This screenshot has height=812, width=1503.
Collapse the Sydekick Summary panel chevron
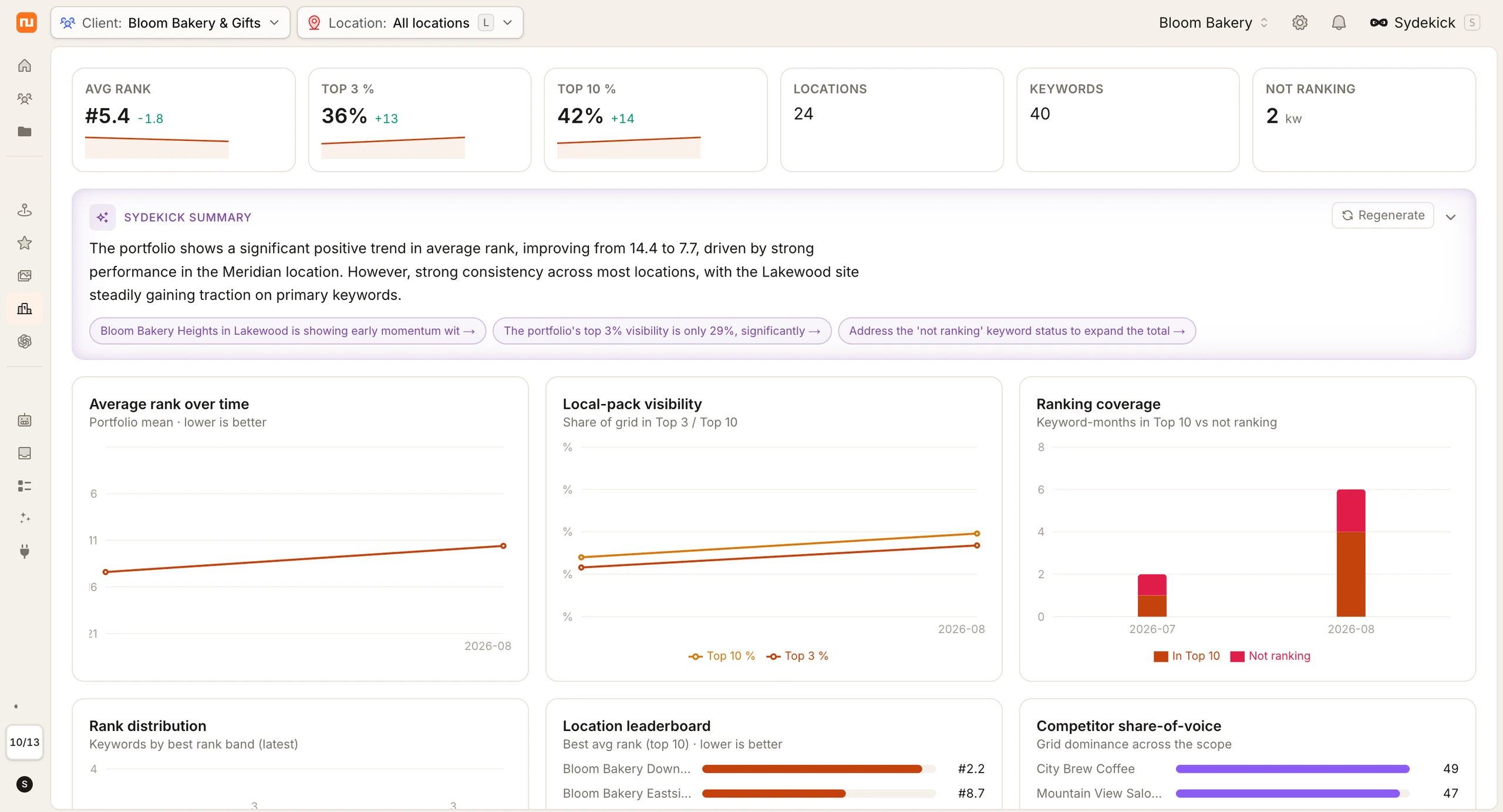point(1451,217)
